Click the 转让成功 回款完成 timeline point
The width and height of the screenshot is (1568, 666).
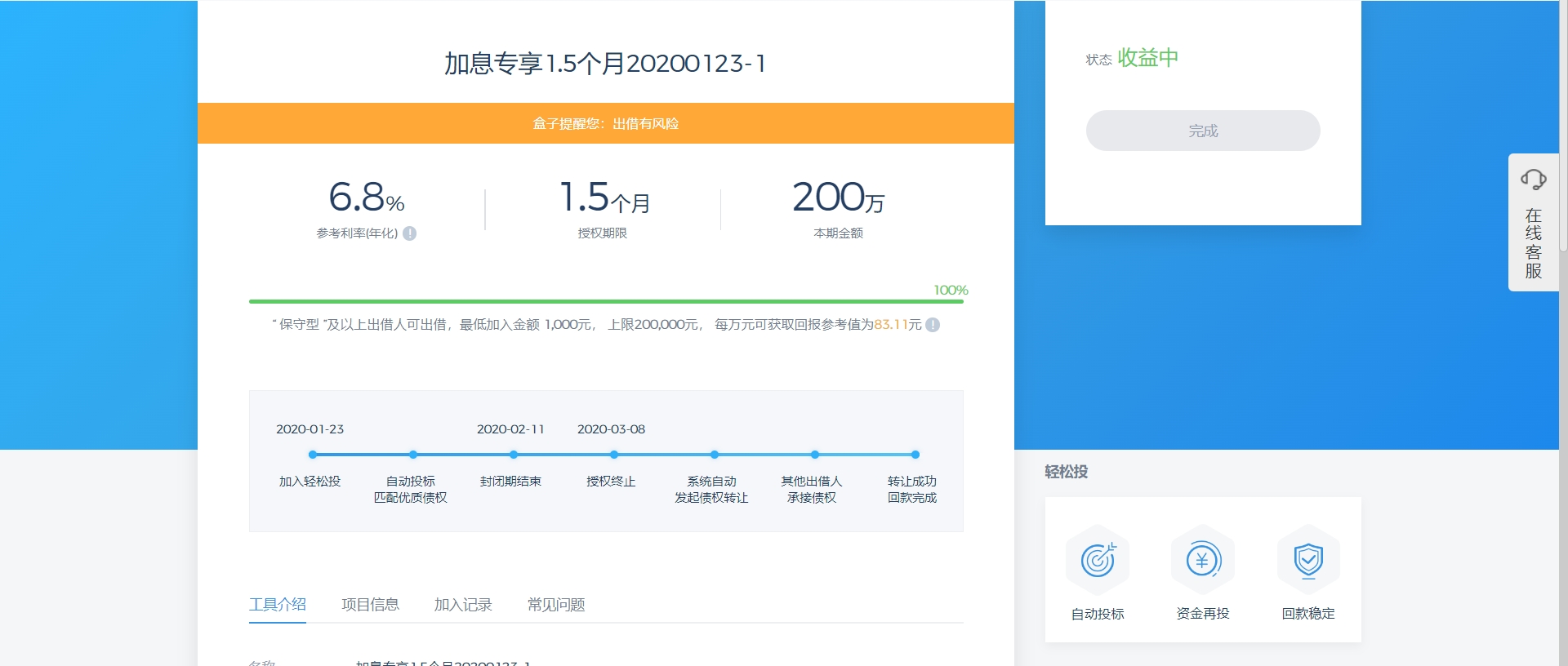point(915,455)
